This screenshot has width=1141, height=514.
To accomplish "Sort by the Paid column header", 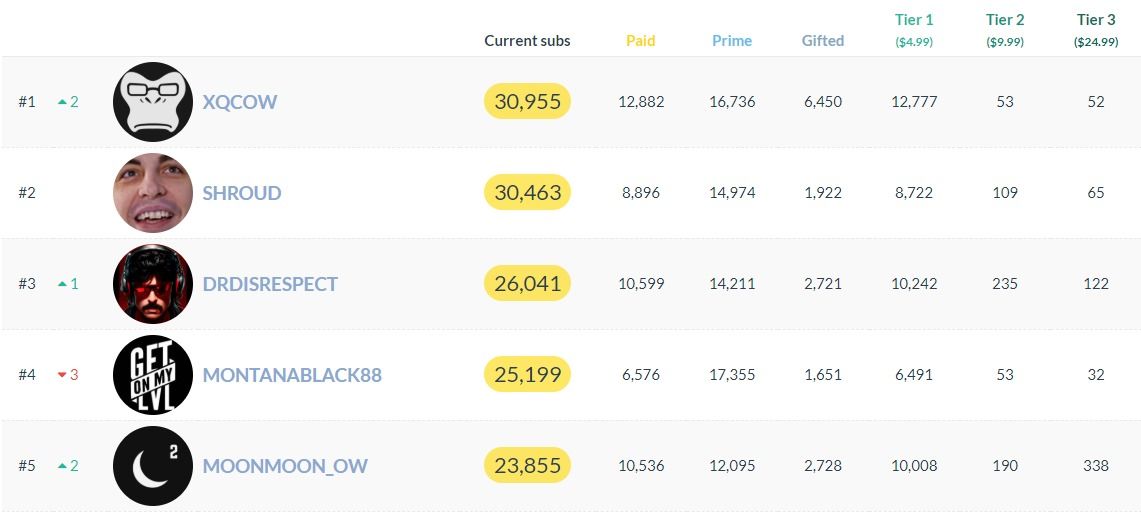I will click(641, 41).
